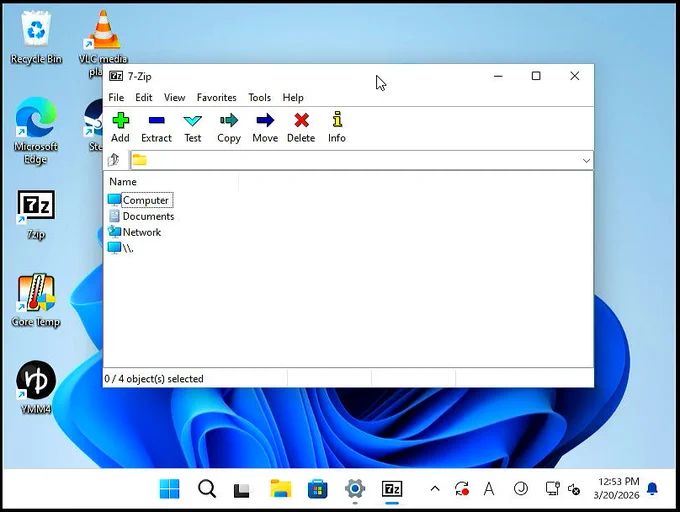Click the 7-Zip taskbar button
The width and height of the screenshot is (680, 512).
[392, 489]
